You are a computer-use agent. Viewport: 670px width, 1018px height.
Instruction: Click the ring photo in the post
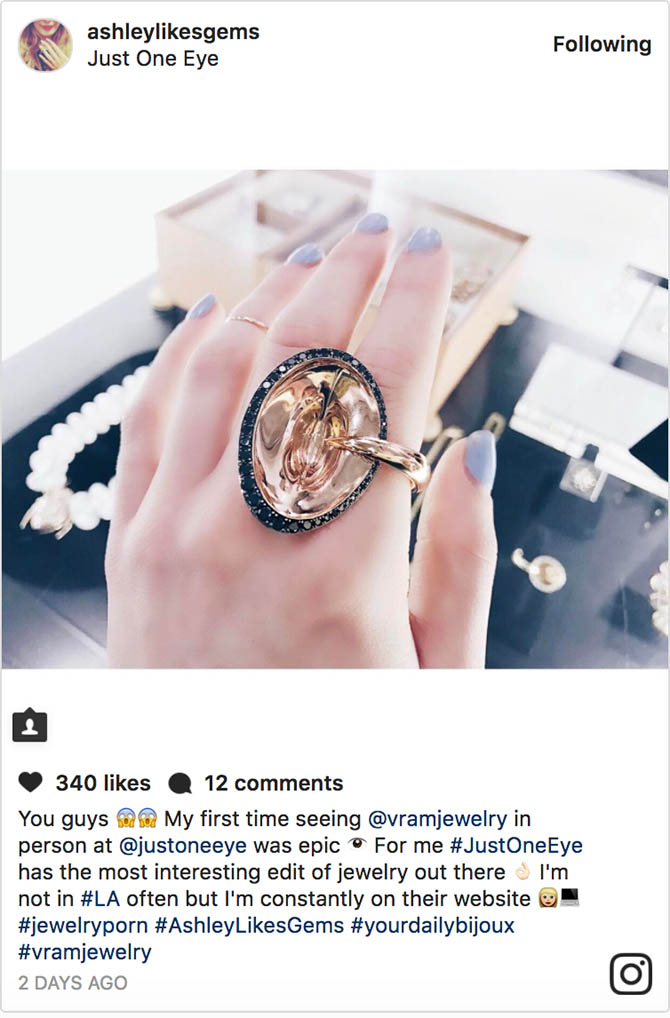tap(335, 419)
